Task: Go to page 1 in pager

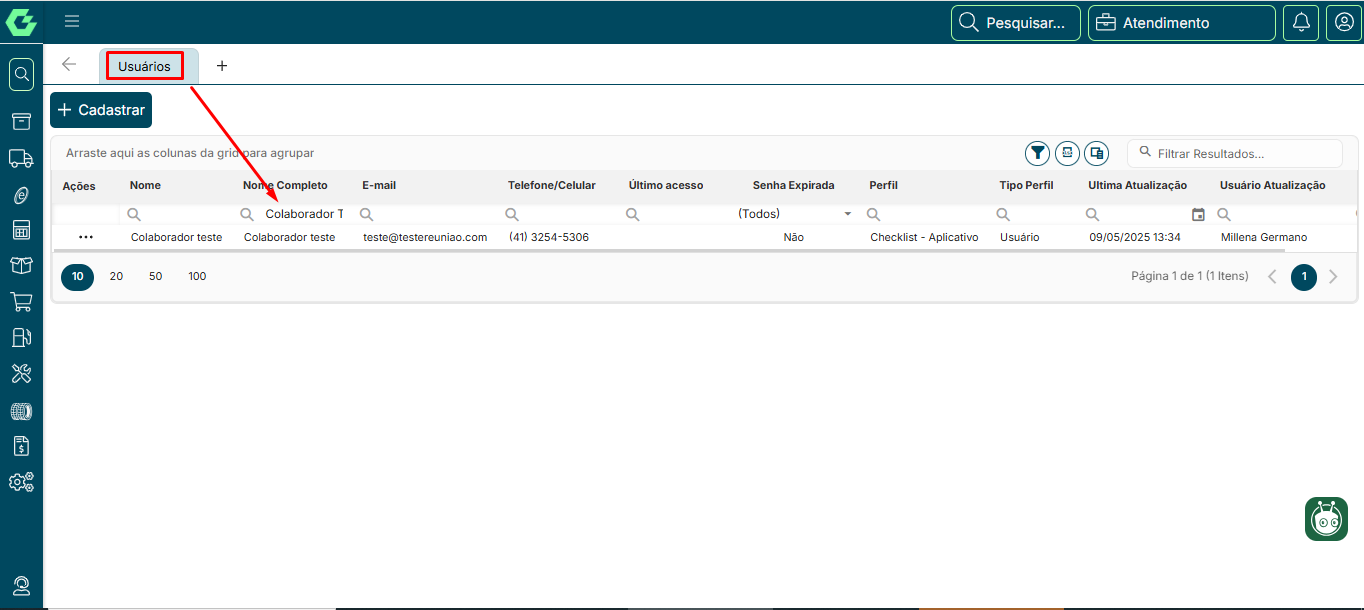Action: pyautogui.click(x=1304, y=277)
